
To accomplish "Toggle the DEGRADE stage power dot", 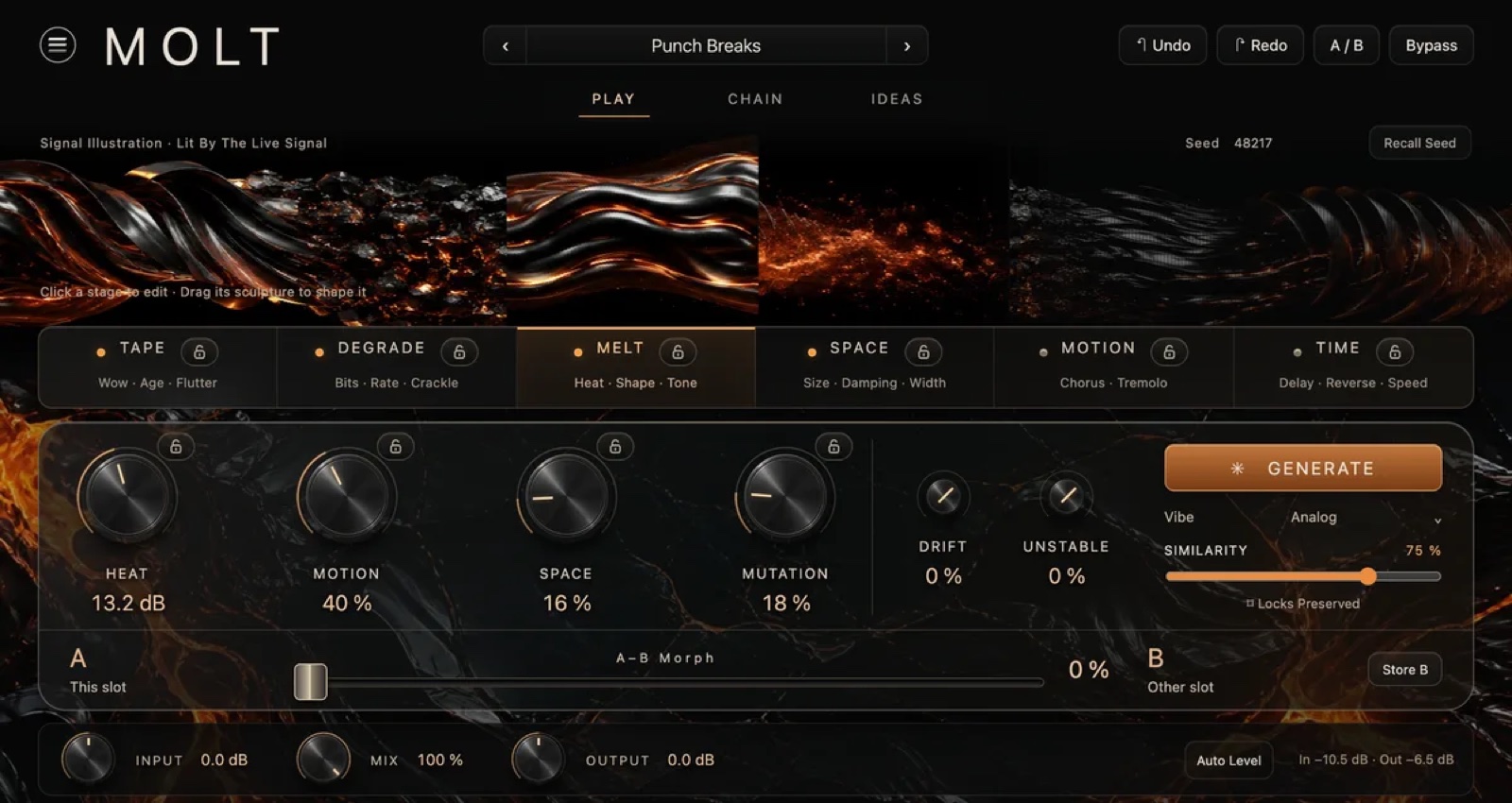I will coord(319,352).
